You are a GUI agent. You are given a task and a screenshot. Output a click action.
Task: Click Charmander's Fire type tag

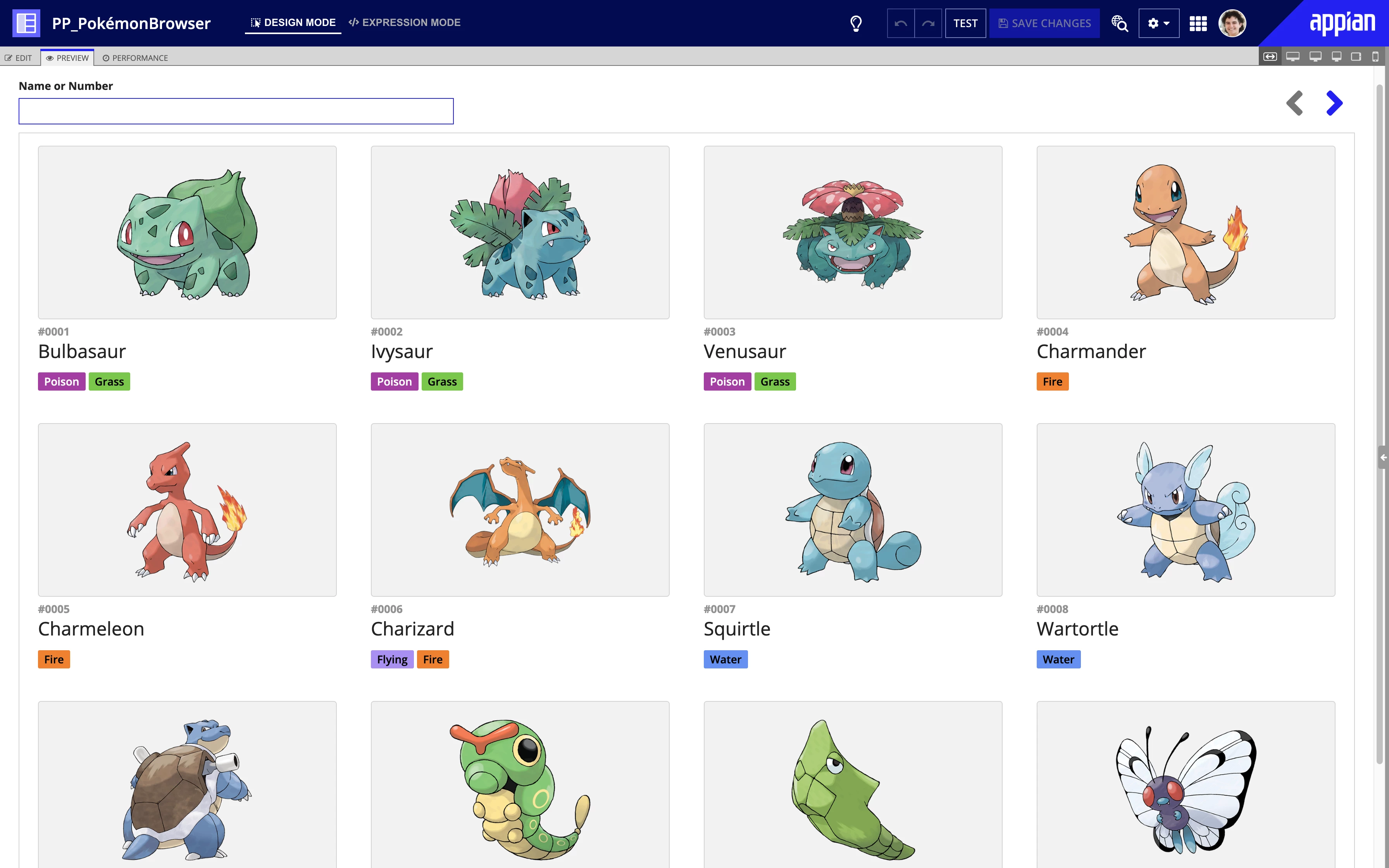tap(1053, 382)
